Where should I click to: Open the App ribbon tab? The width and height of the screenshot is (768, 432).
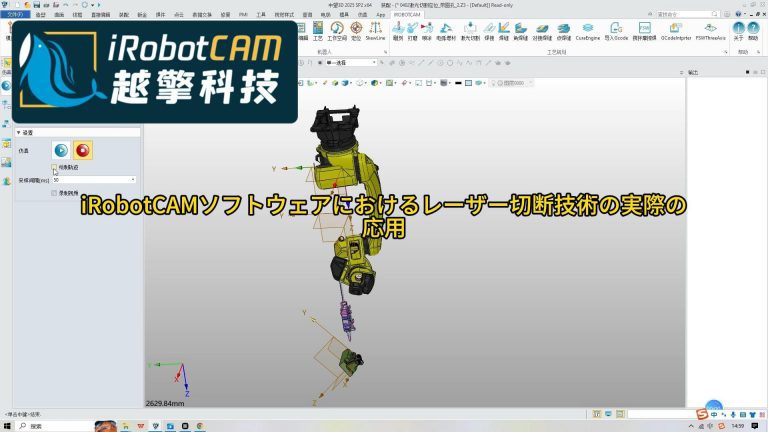[x=381, y=15]
